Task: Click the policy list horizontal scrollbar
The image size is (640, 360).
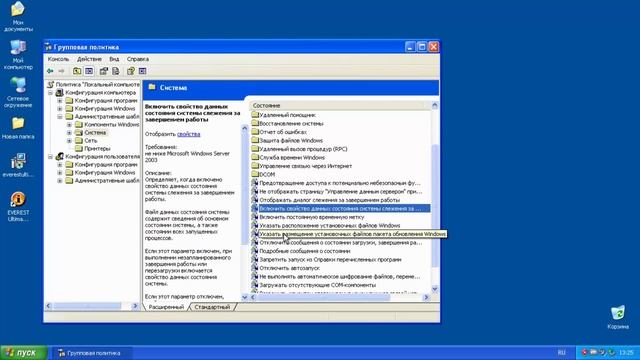Action: (x=340, y=297)
